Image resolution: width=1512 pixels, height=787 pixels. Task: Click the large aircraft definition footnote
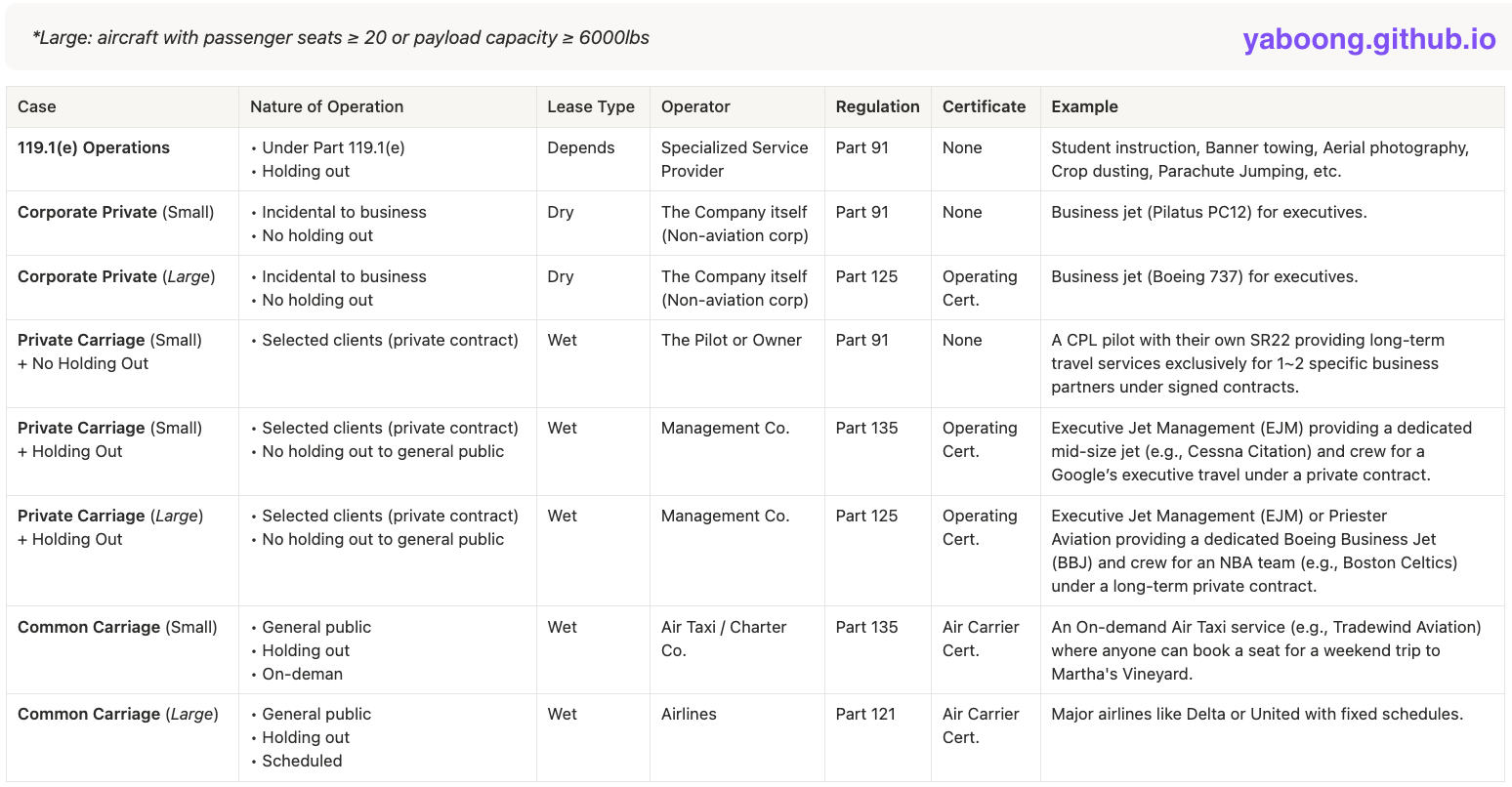point(341,38)
